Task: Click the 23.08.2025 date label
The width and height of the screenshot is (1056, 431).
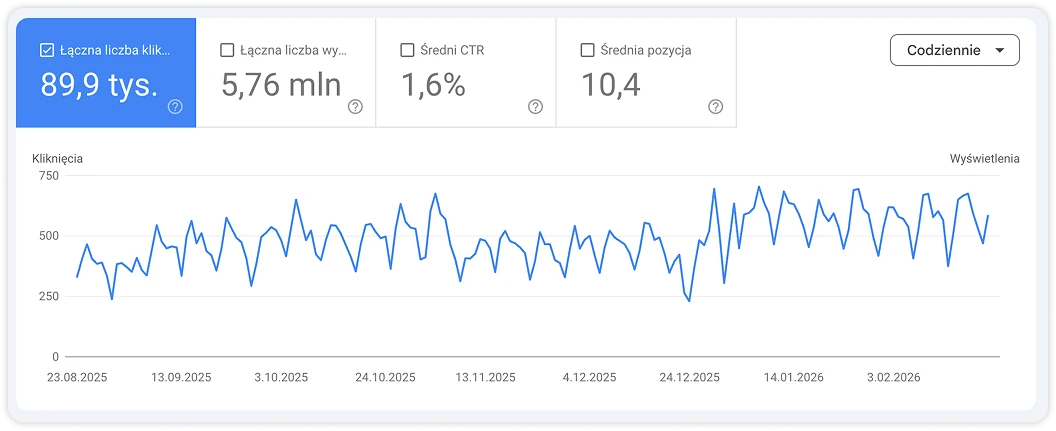Action: coord(77,378)
